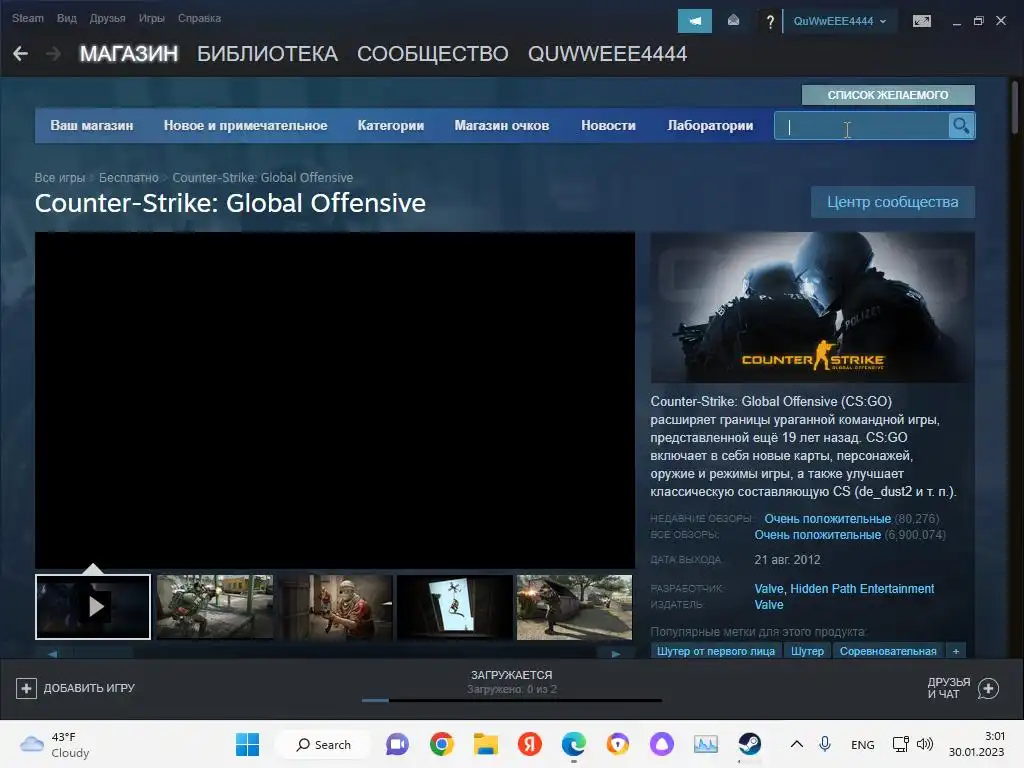Add more tags with the plus button
Image resolution: width=1024 pixels, height=768 pixels.
[955, 651]
